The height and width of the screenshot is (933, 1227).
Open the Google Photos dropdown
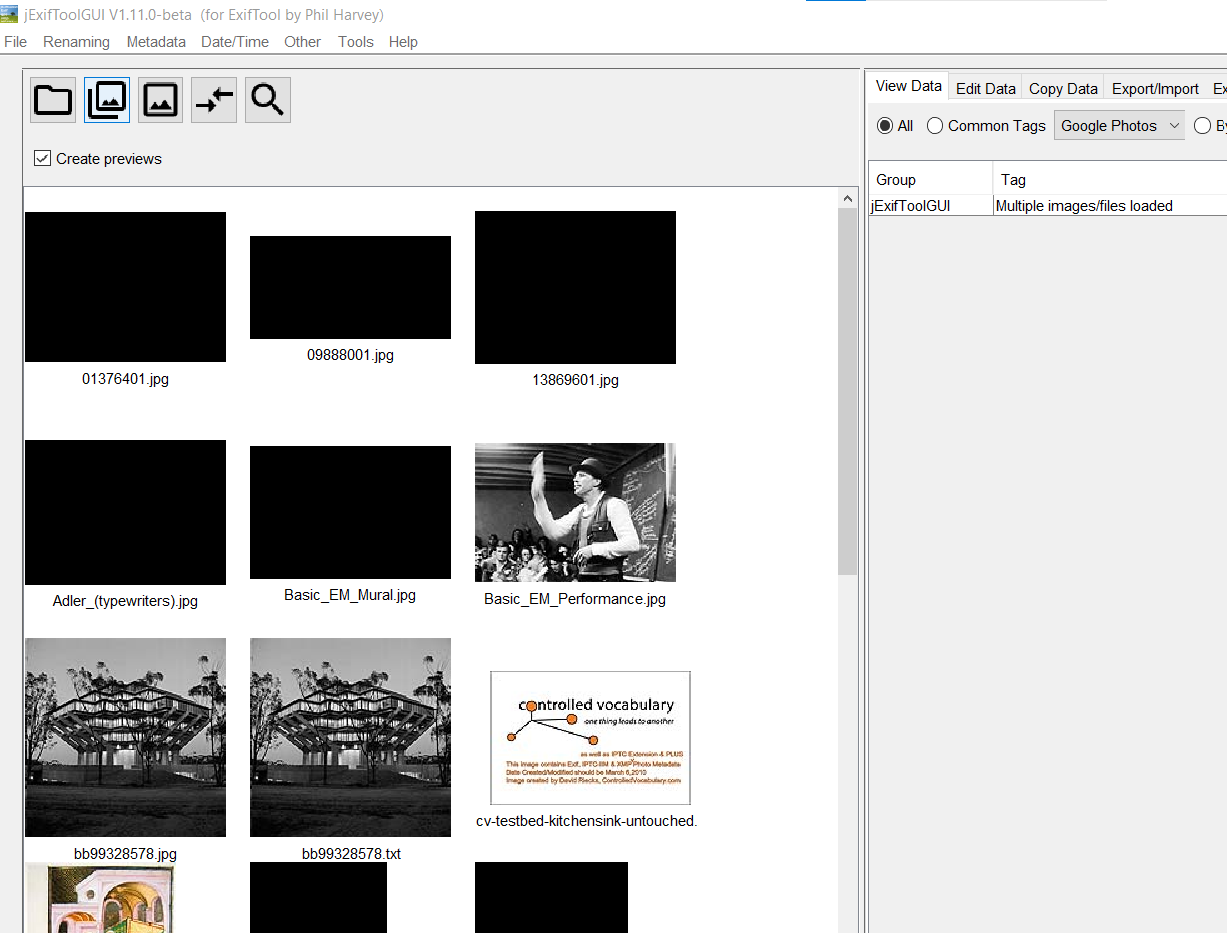click(x=1118, y=125)
